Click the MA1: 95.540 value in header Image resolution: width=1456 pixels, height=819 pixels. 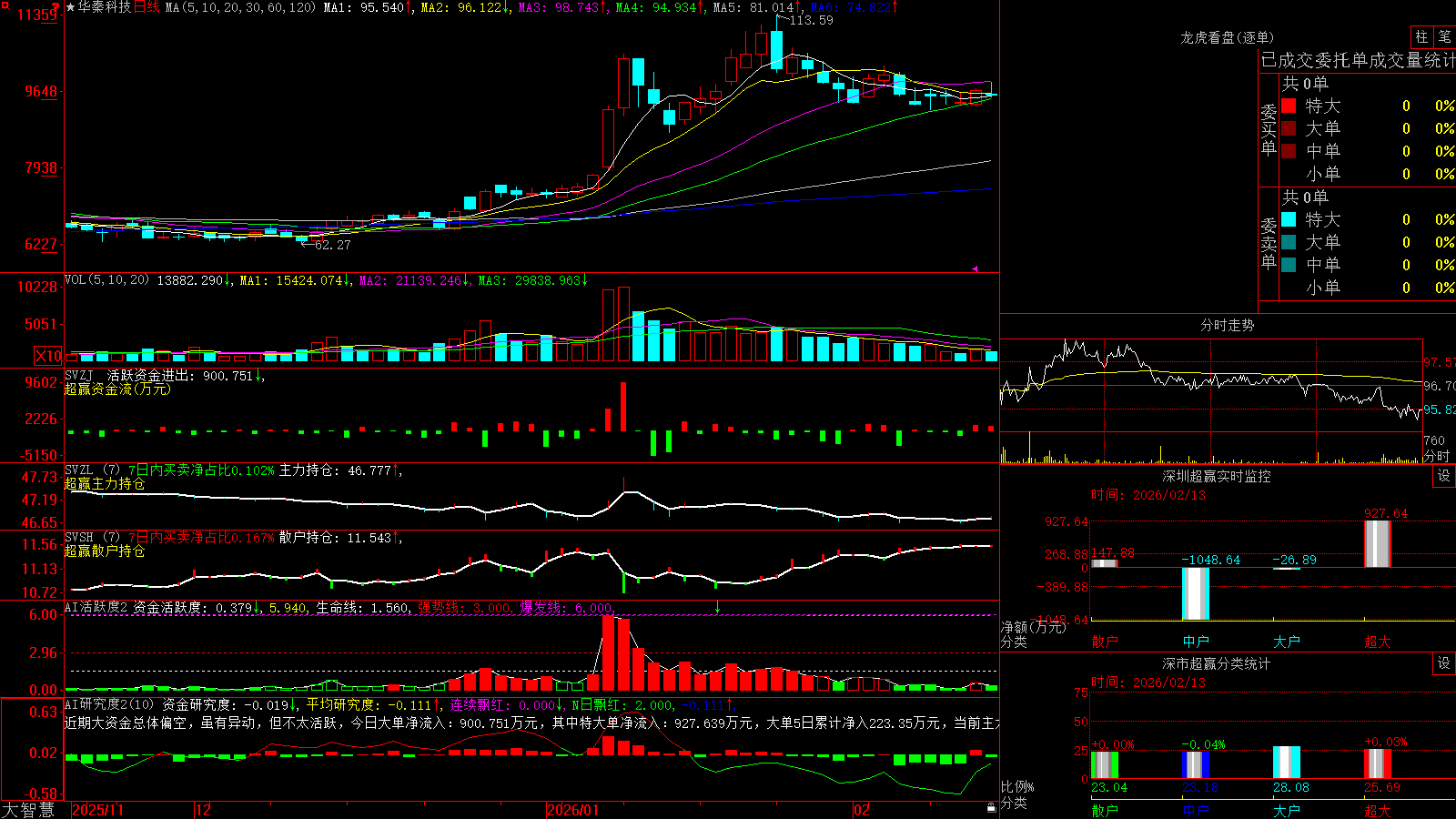(x=369, y=7)
